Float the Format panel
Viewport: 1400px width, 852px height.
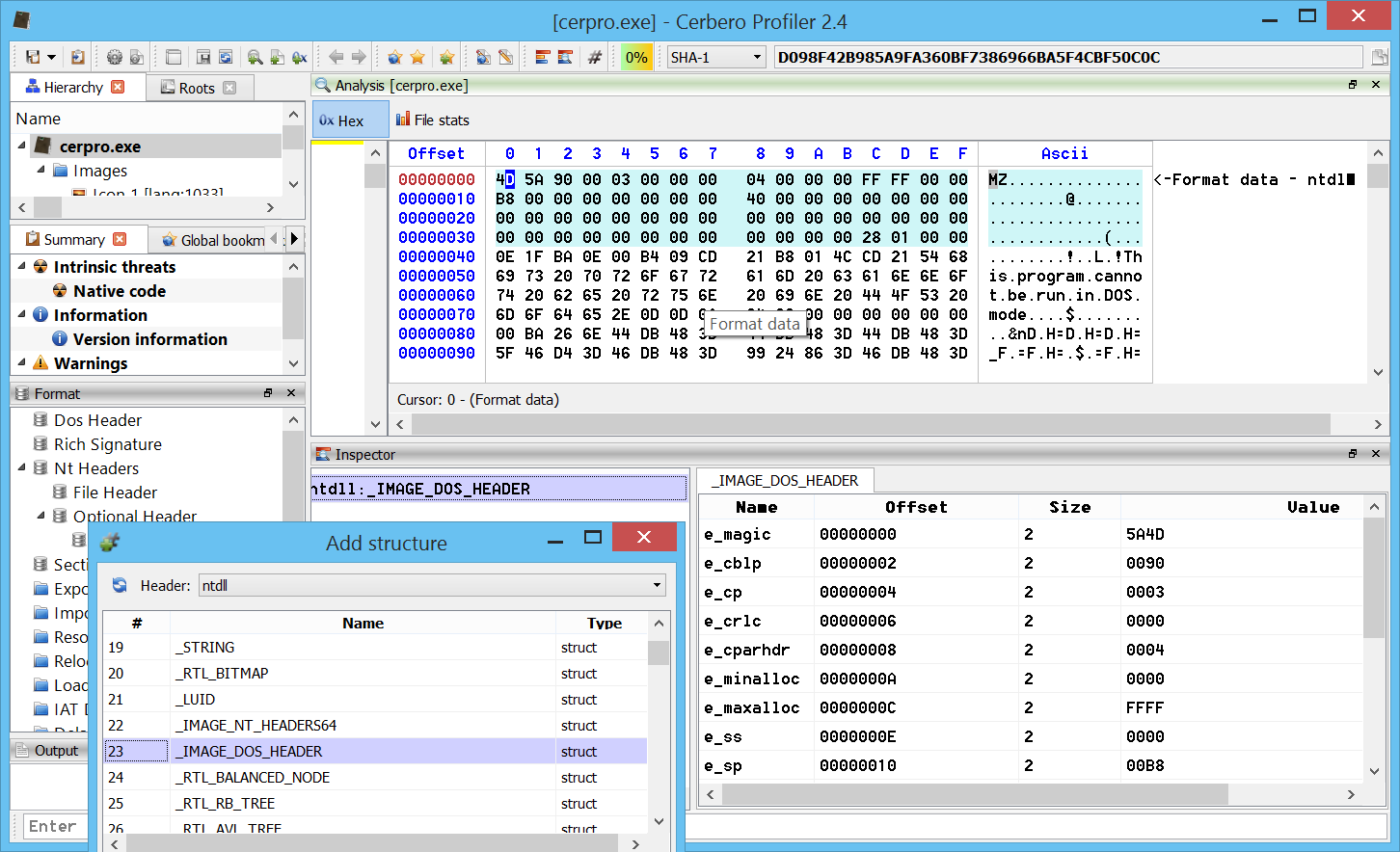pos(268,393)
